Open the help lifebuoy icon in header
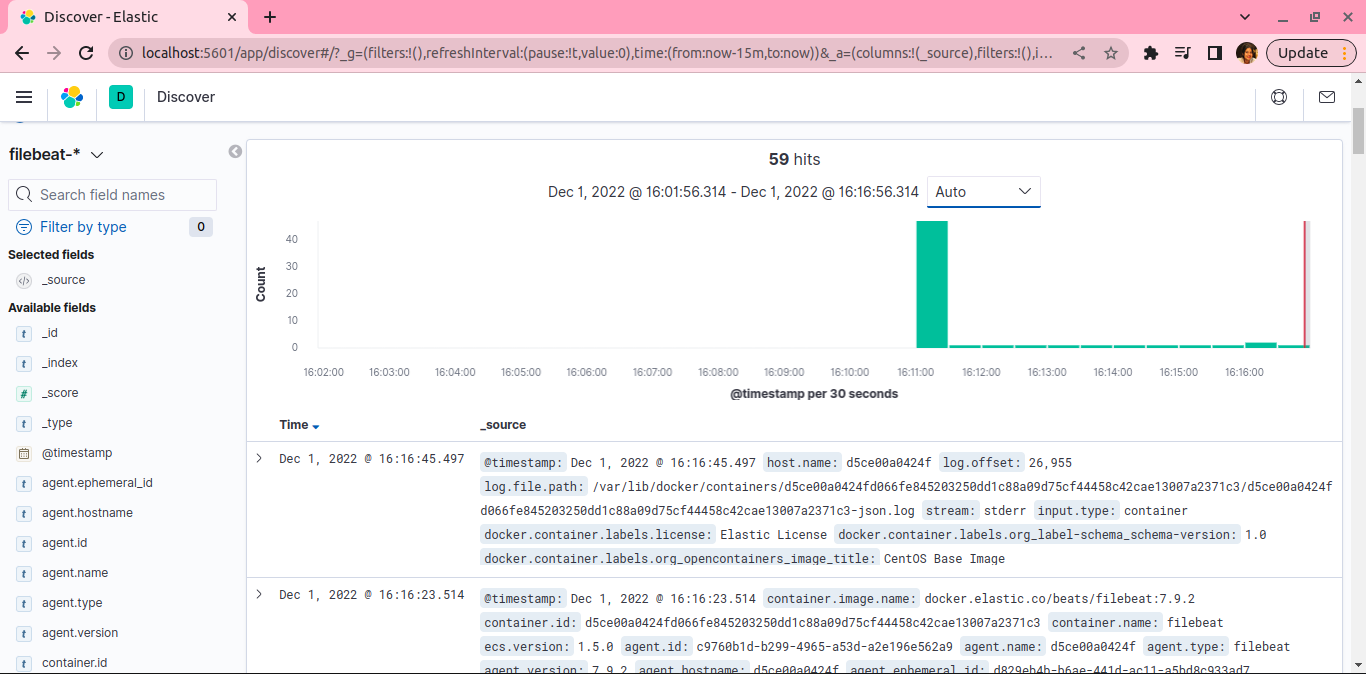1366x674 pixels. (x=1279, y=97)
